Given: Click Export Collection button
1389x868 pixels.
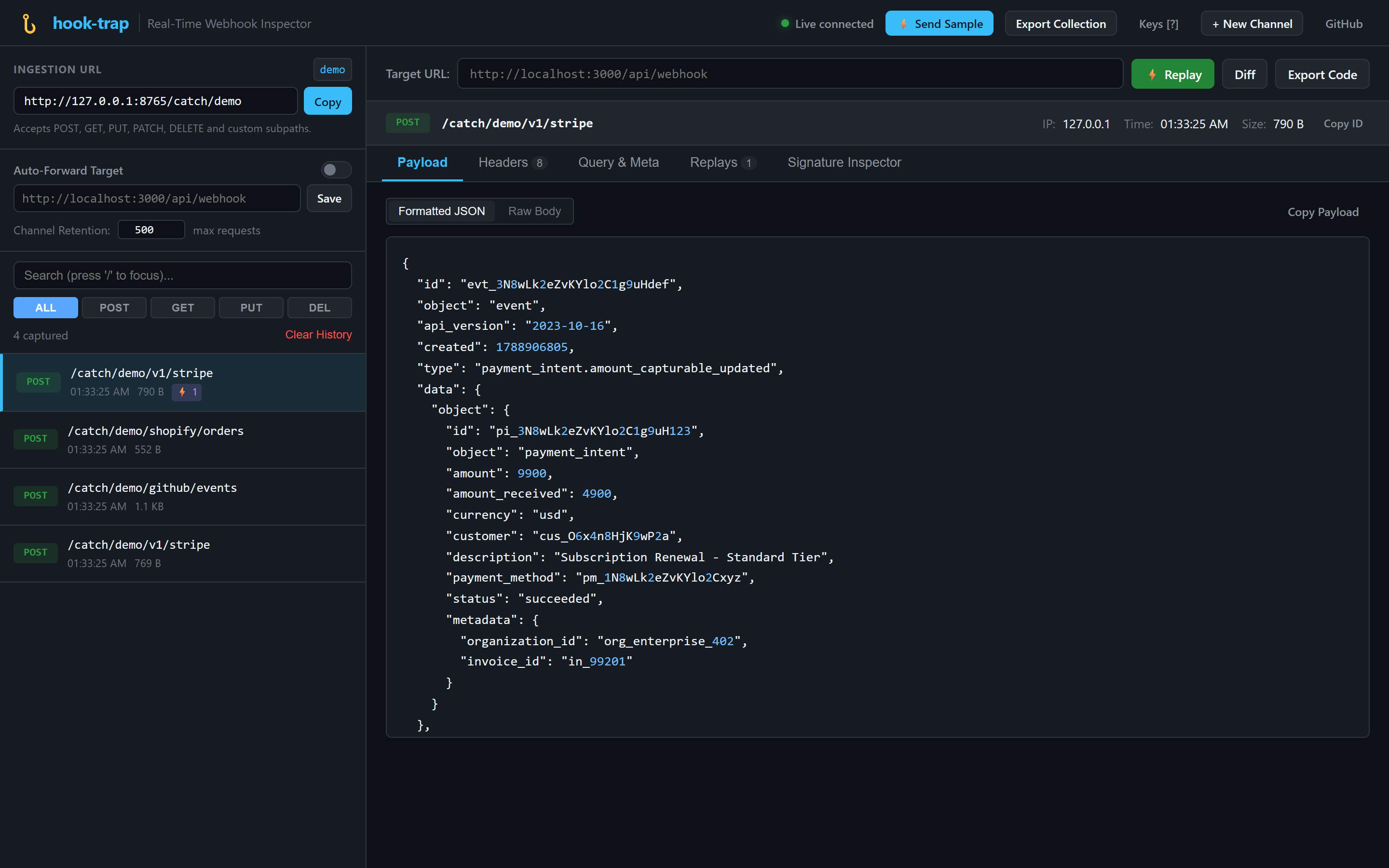Looking at the screenshot, I should point(1061,24).
